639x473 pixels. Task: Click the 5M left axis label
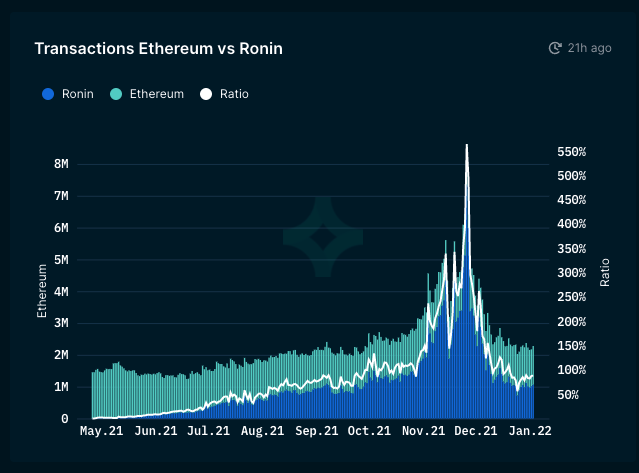point(61,260)
